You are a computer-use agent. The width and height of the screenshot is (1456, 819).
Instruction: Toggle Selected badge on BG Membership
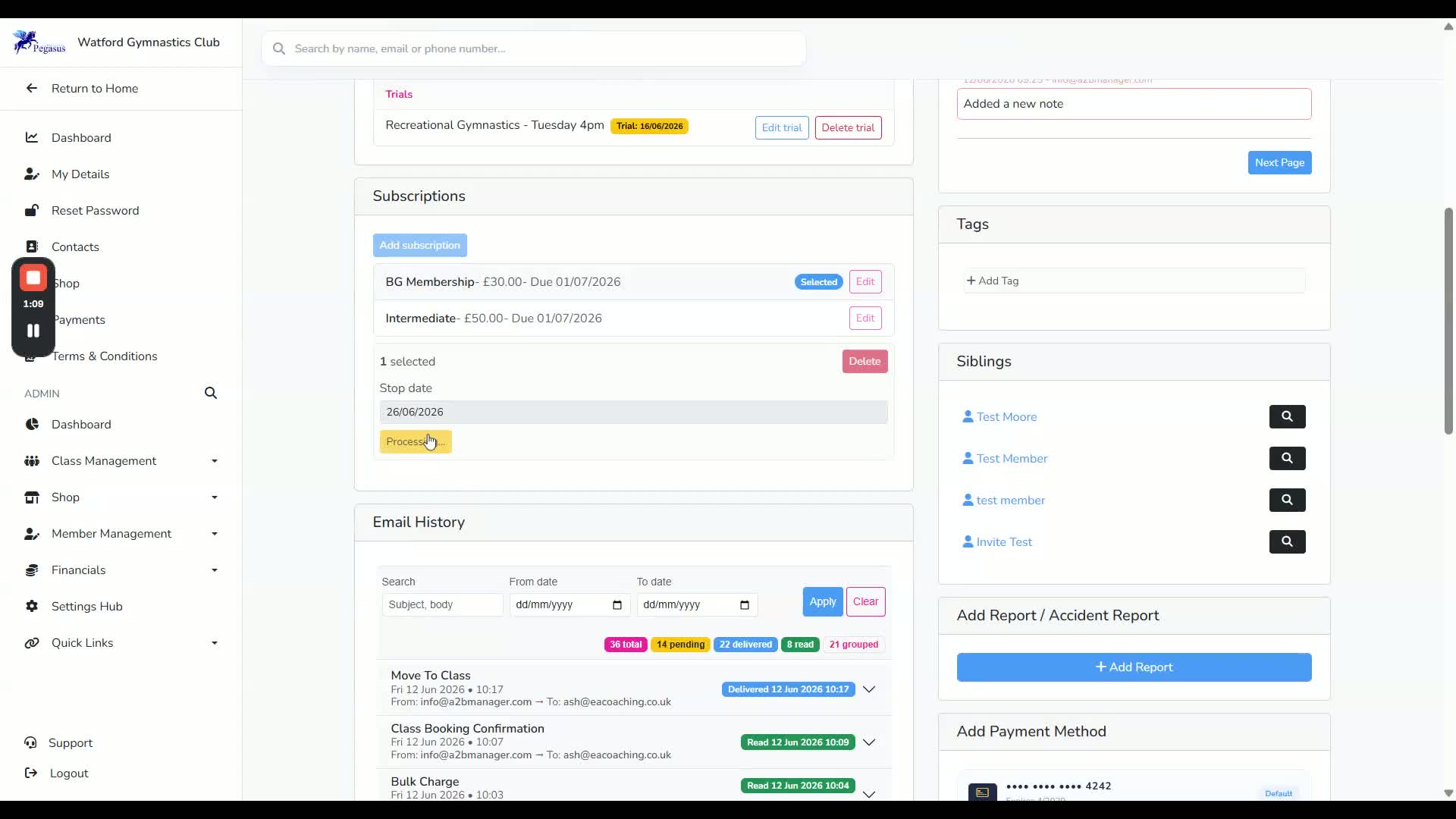click(819, 282)
